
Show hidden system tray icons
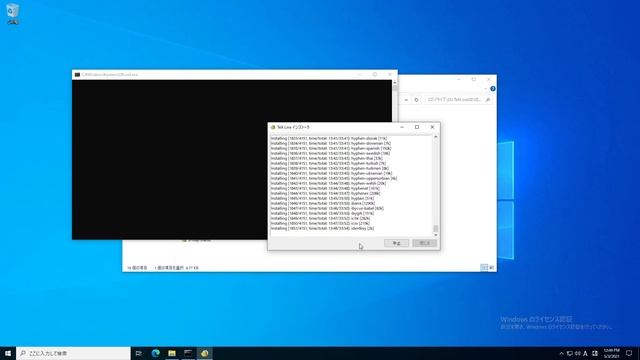561,353
